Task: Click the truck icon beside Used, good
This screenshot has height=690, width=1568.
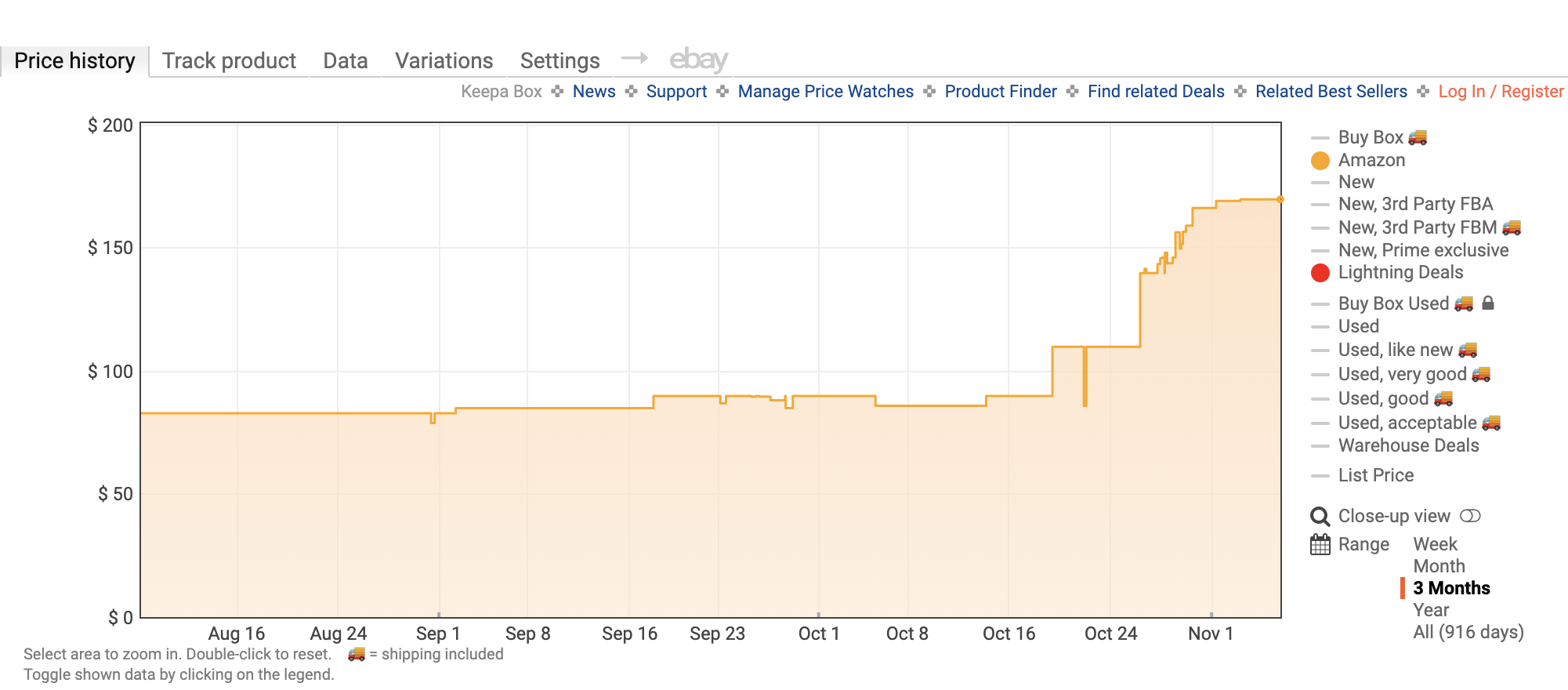Action: point(1443,398)
